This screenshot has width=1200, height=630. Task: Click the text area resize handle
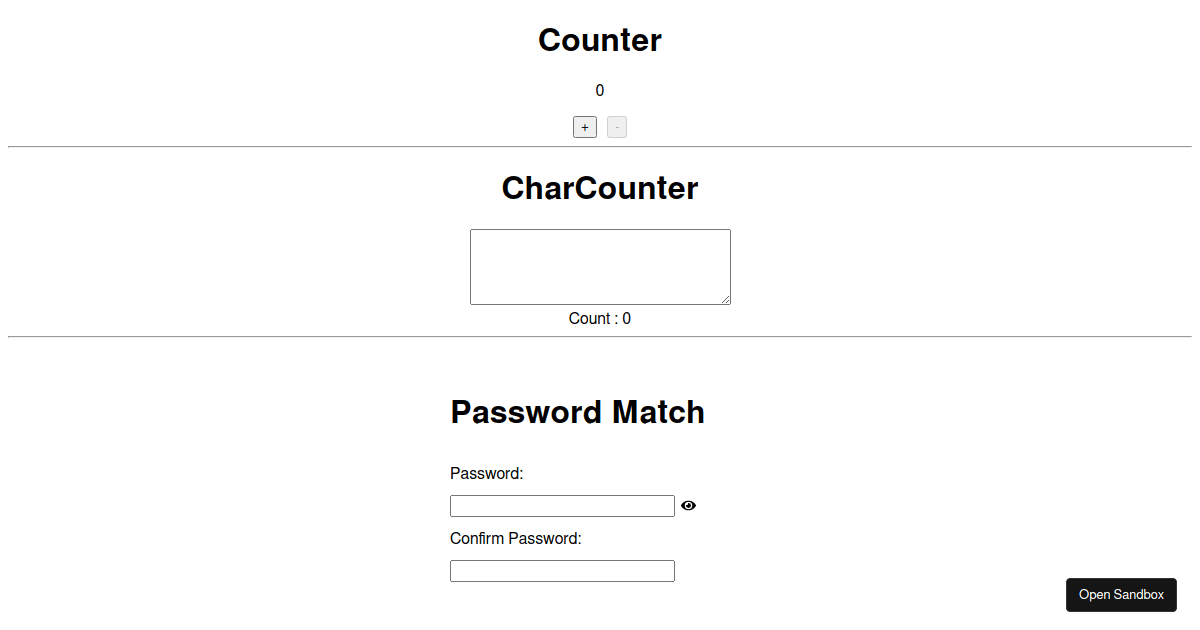point(726,300)
